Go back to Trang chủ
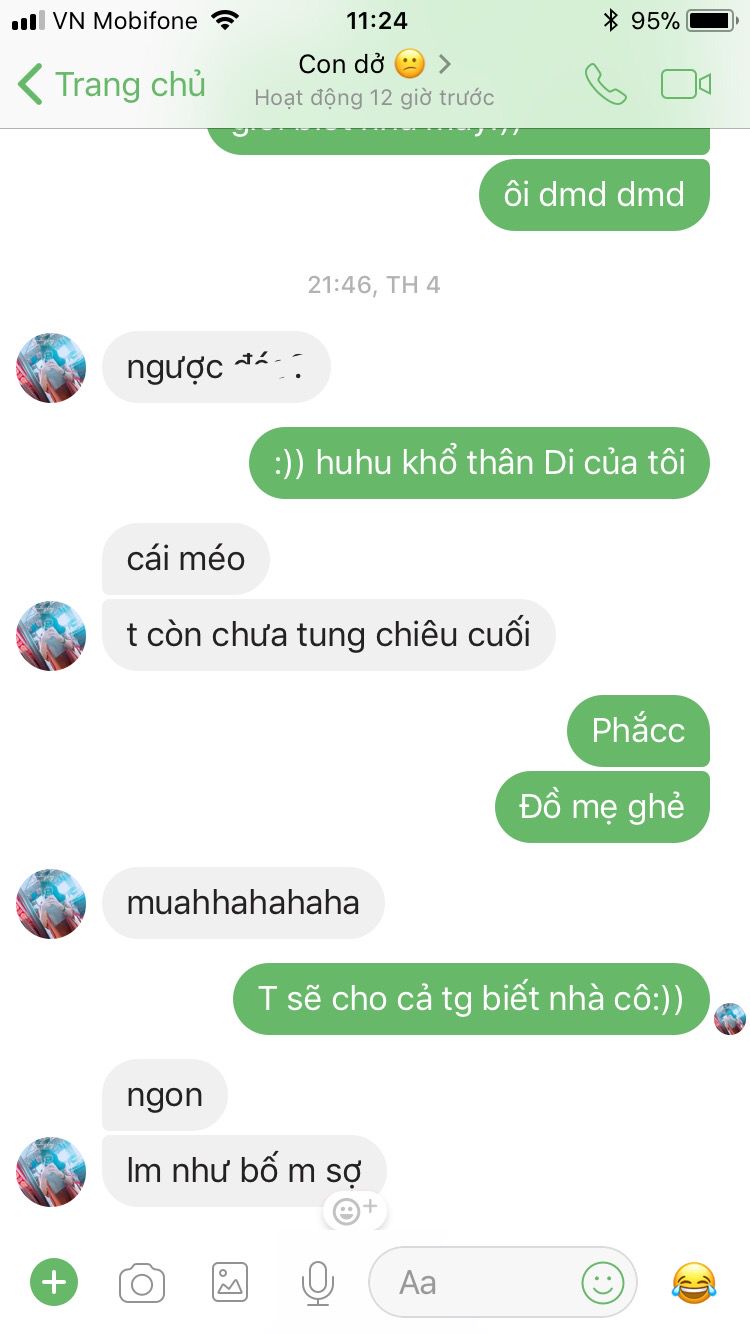The width and height of the screenshot is (750, 1334). (112, 85)
